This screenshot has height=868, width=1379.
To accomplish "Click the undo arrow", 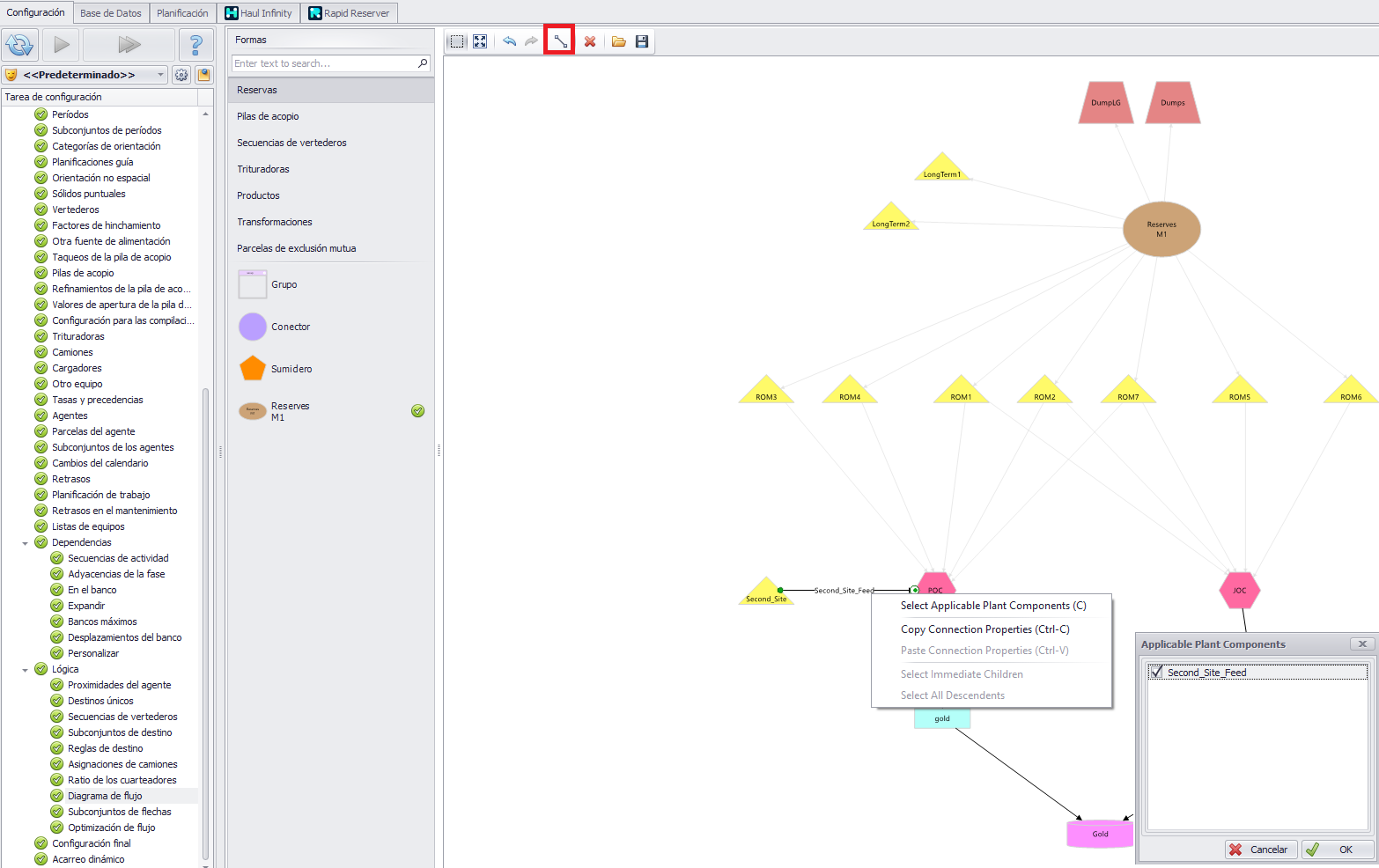I will tap(509, 41).
